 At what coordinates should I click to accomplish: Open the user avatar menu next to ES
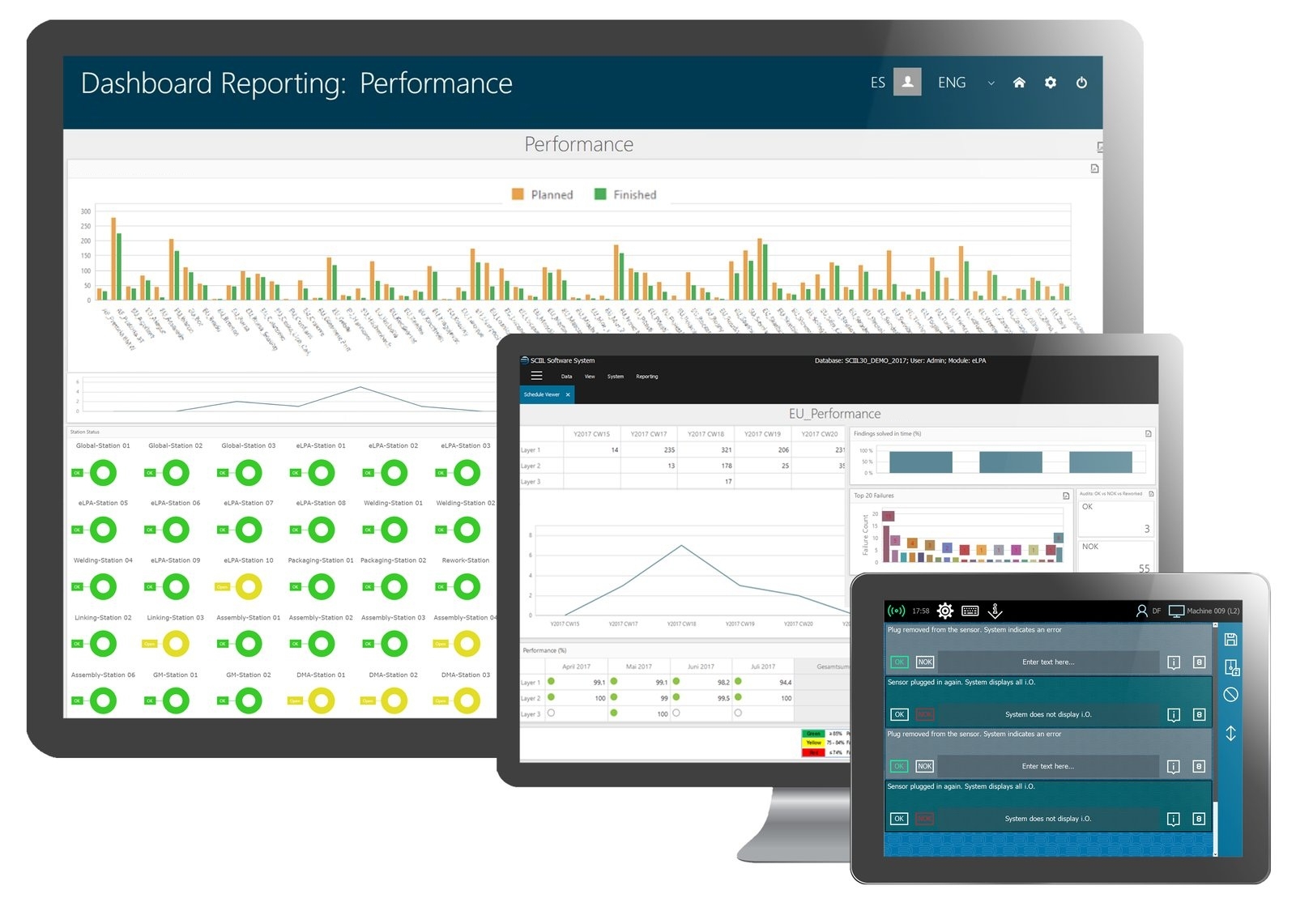[907, 83]
